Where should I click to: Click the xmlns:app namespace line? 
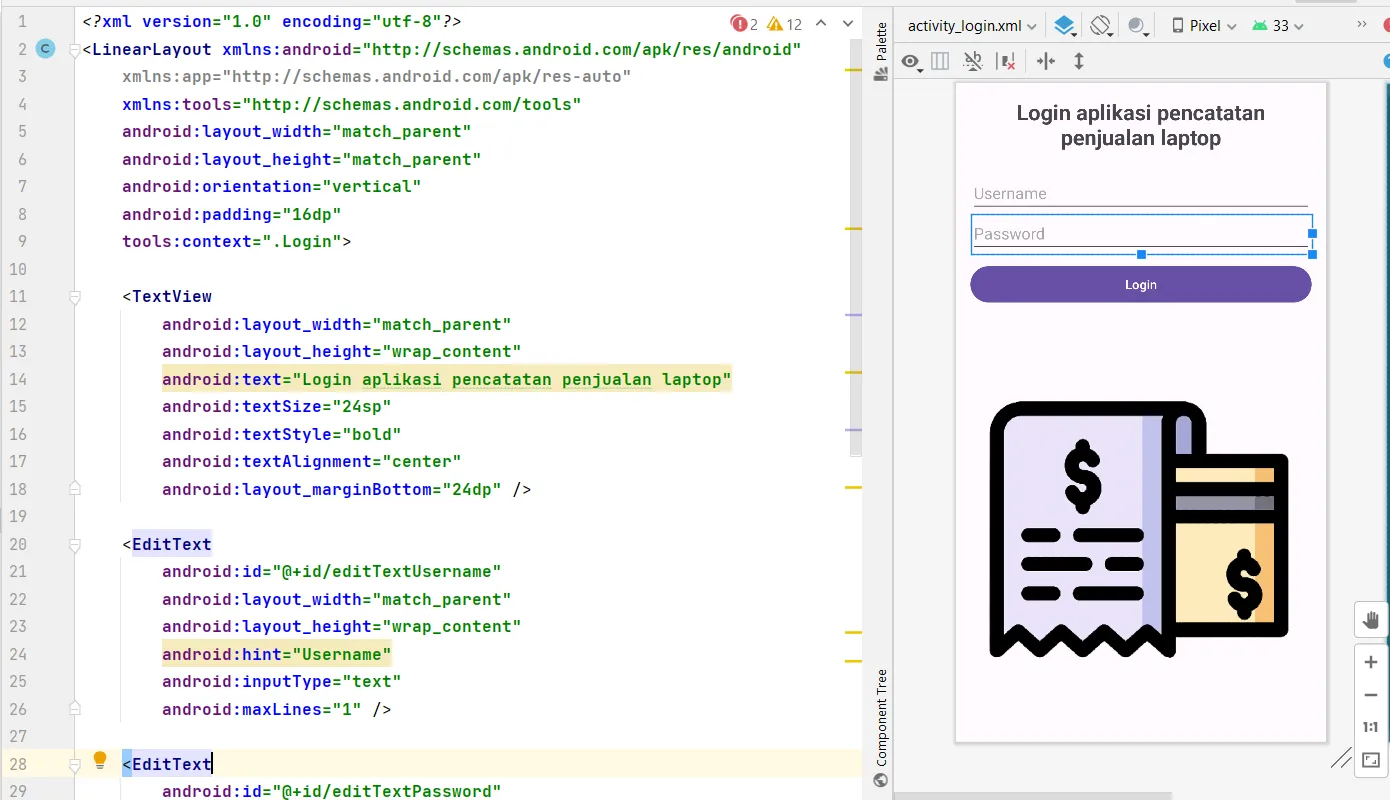click(377, 76)
